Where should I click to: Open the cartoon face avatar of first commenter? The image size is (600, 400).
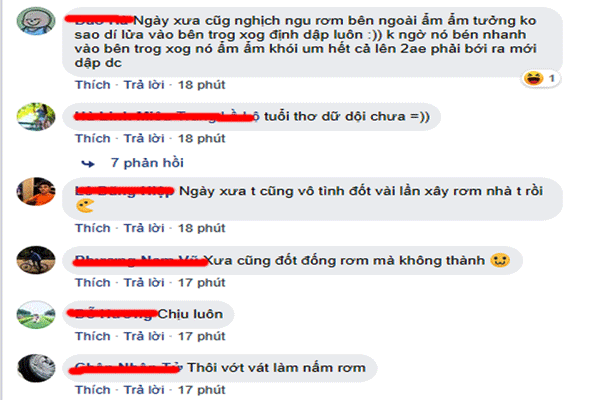(x=36, y=21)
